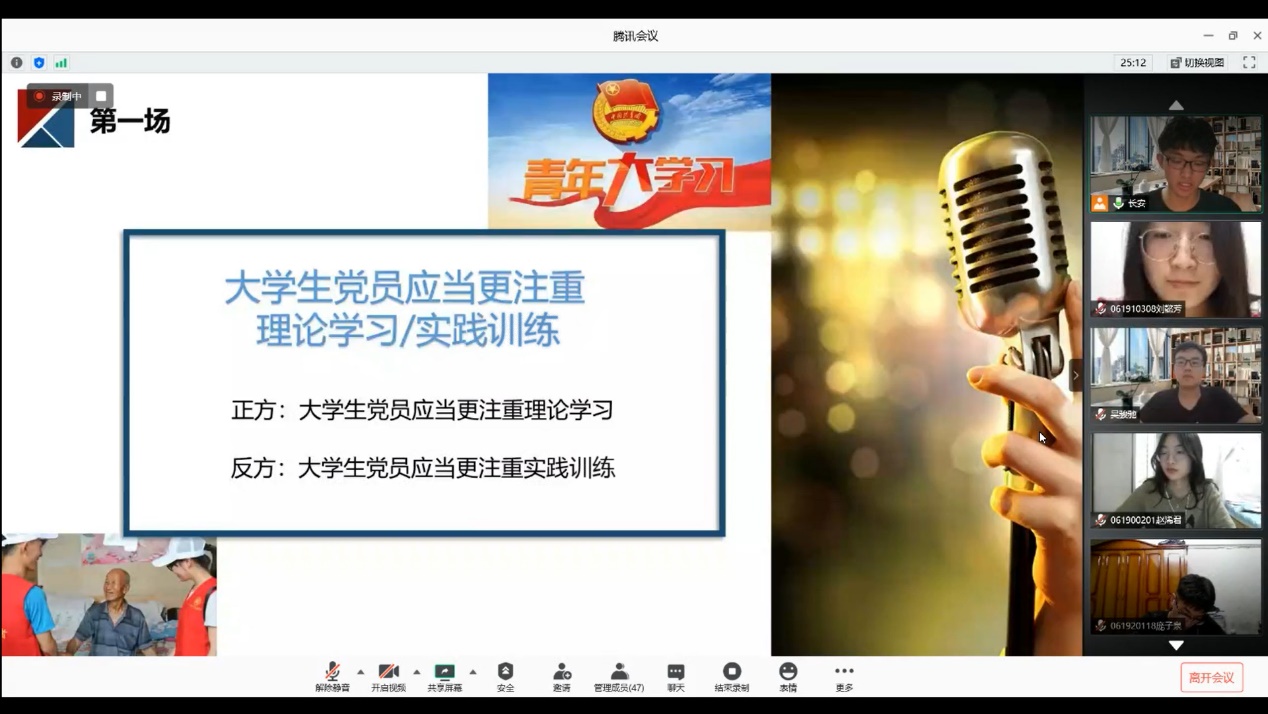Click the blue security shield icon

coord(39,62)
